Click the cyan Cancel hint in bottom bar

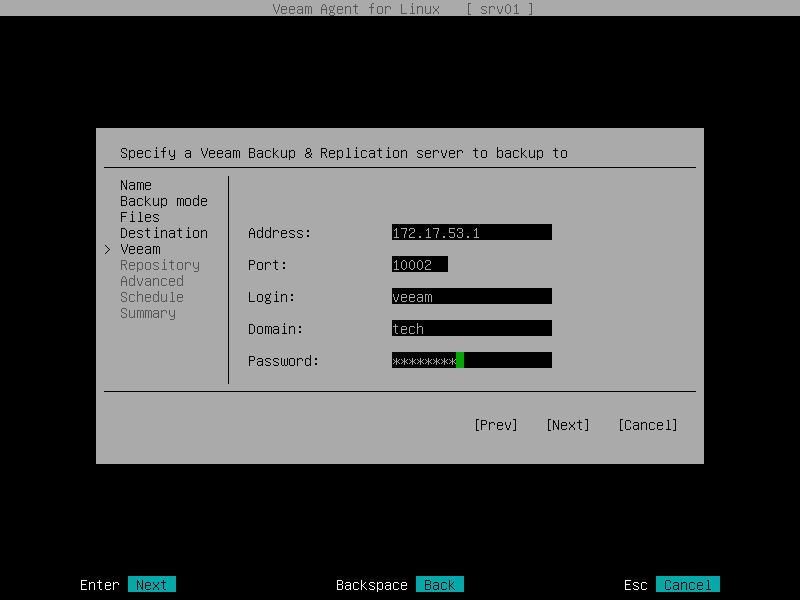688,585
